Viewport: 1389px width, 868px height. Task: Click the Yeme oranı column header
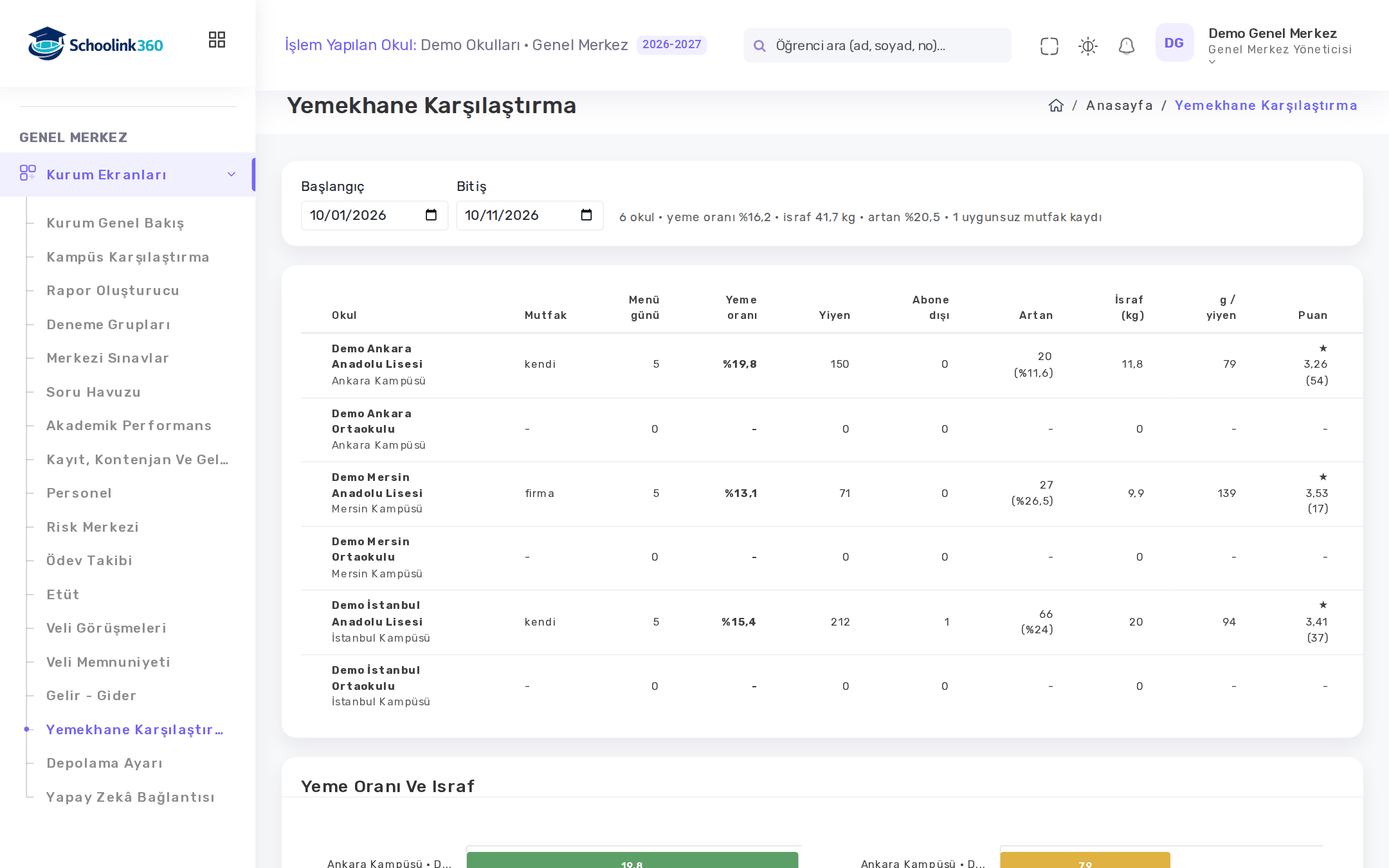coord(741,307)
